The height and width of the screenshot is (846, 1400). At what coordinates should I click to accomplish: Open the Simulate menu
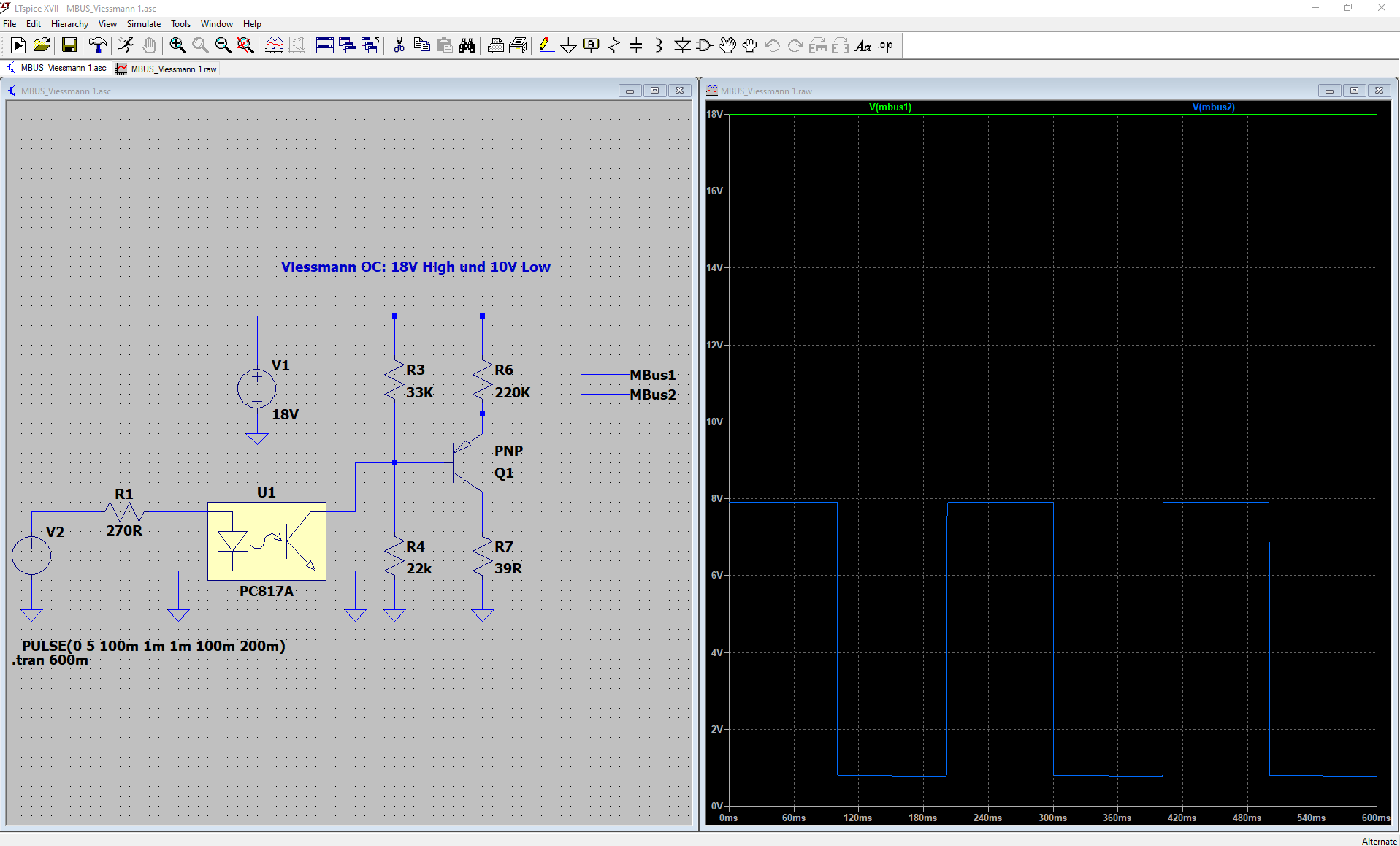[144, 24]
